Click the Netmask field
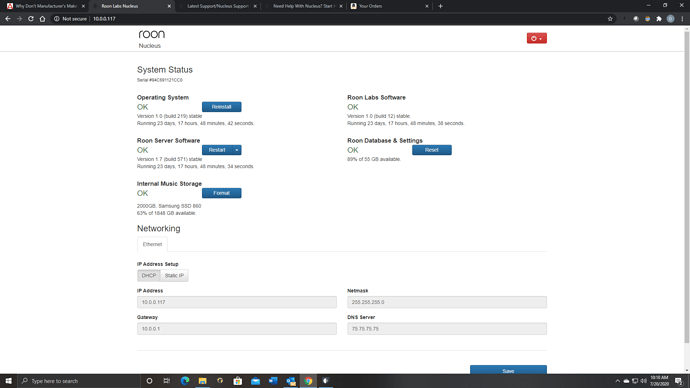 pyautogui.click(x=447, y=302)
